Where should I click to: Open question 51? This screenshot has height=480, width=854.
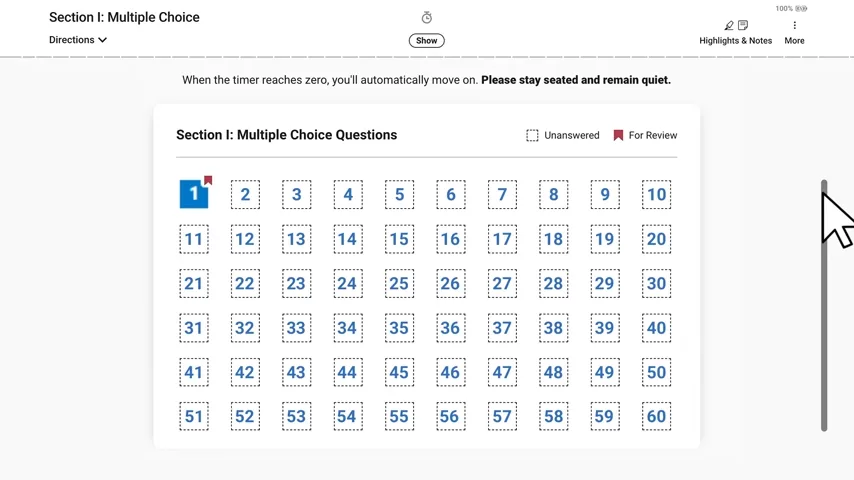193,416
